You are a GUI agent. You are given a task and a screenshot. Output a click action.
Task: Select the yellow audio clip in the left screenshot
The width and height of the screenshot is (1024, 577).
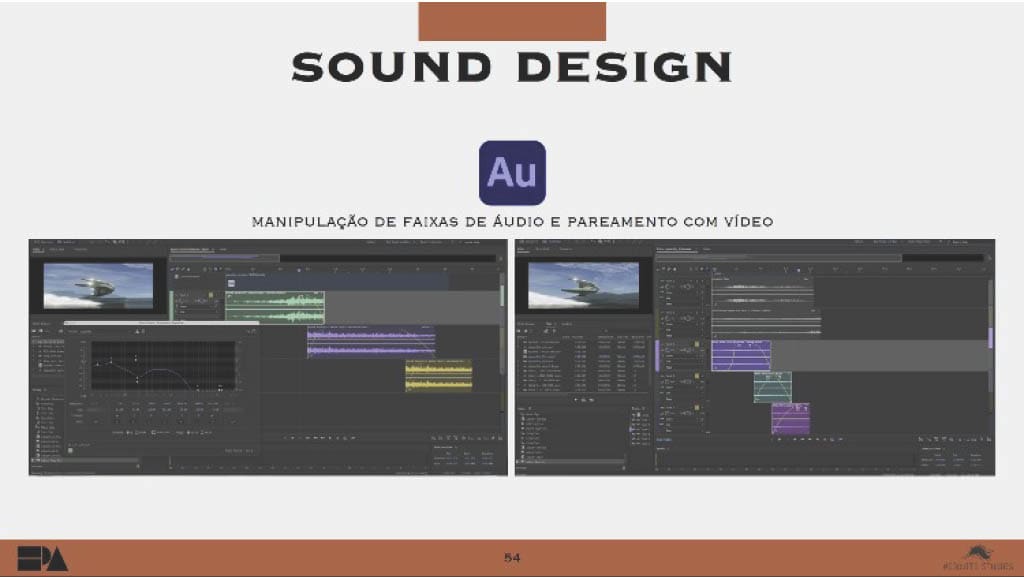click(x=439, y=375)
